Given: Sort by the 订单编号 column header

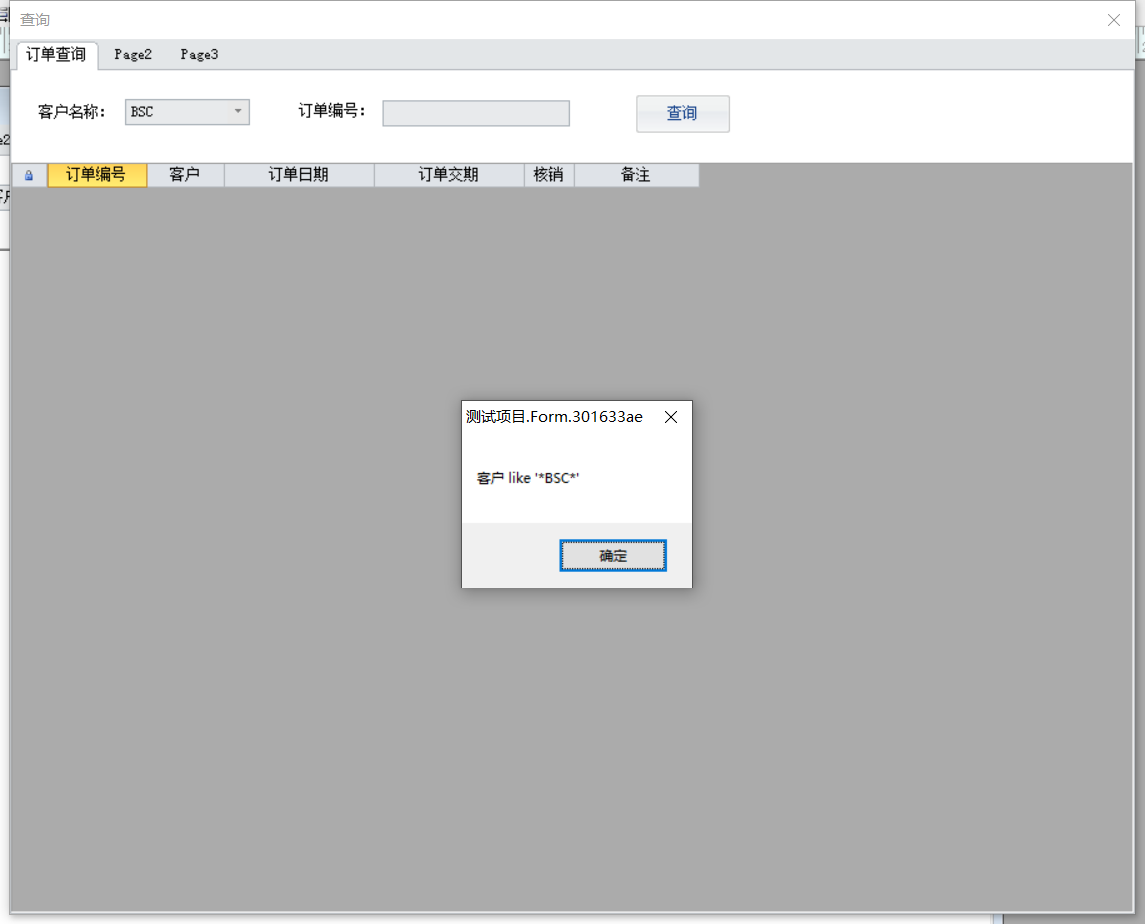Looking at the screenshot, I should 96,175.
